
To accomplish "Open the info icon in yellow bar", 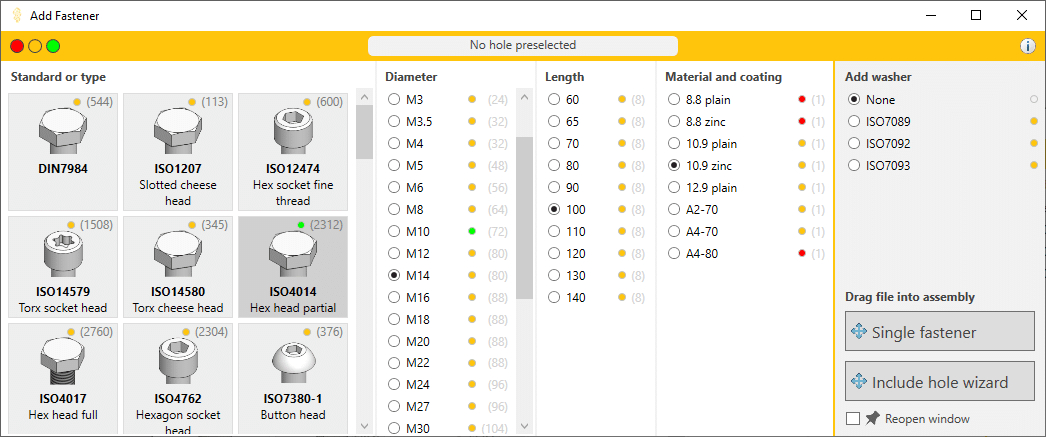I will tap(1027, 46).
